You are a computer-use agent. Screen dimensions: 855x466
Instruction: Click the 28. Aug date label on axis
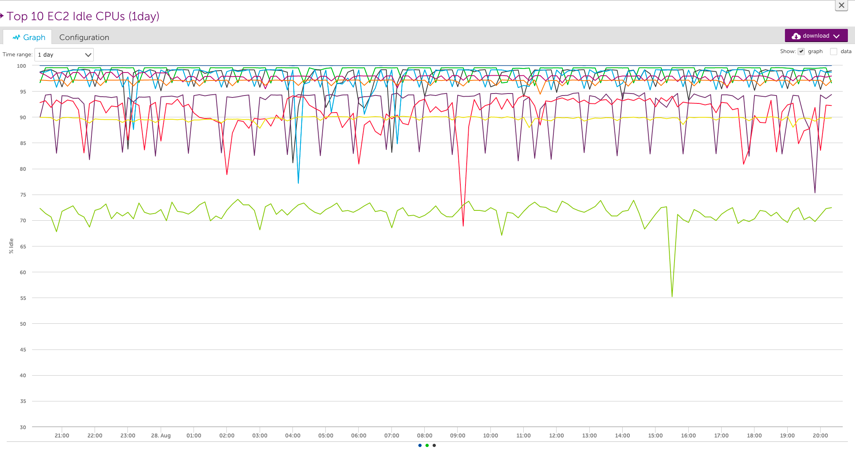(160, 436)
